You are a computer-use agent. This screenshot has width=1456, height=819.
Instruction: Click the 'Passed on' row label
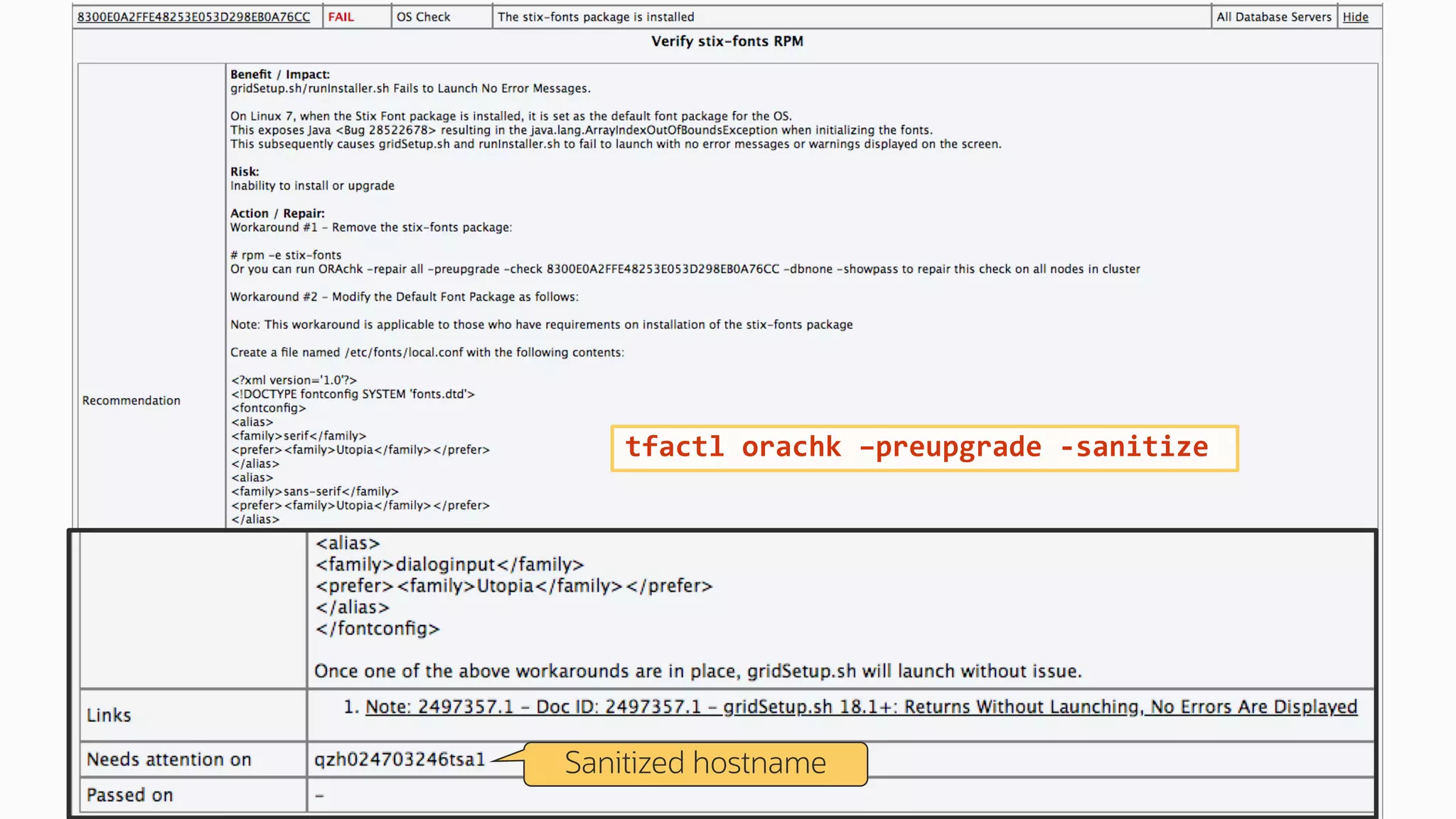pyautogui.click(x=130, y=795)
